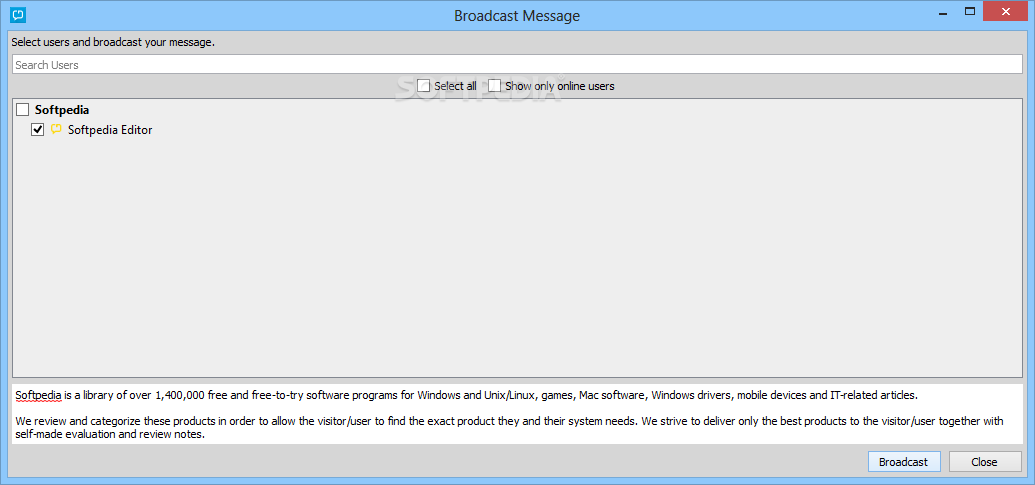
Task: Focus the Search Users field
Action: (518, 65)
